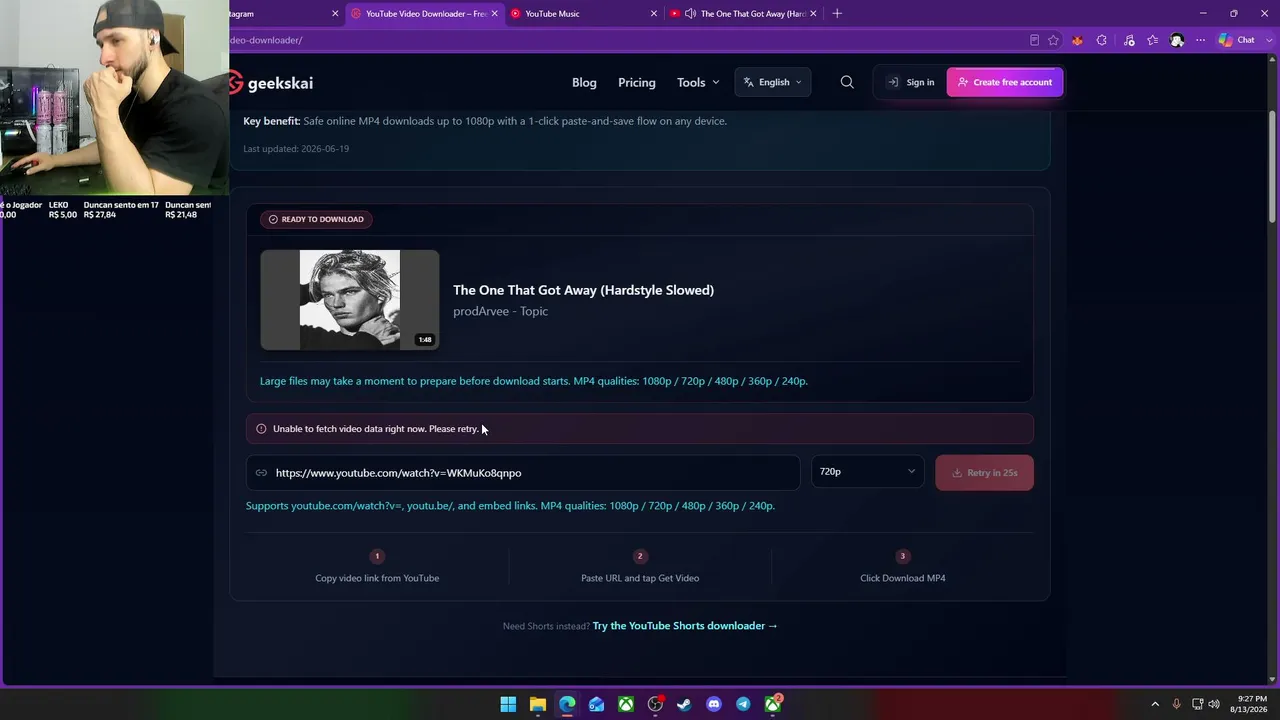Open Discord from the taskbar
Screen dimensions: 1280x720
[x=713, y=704]
